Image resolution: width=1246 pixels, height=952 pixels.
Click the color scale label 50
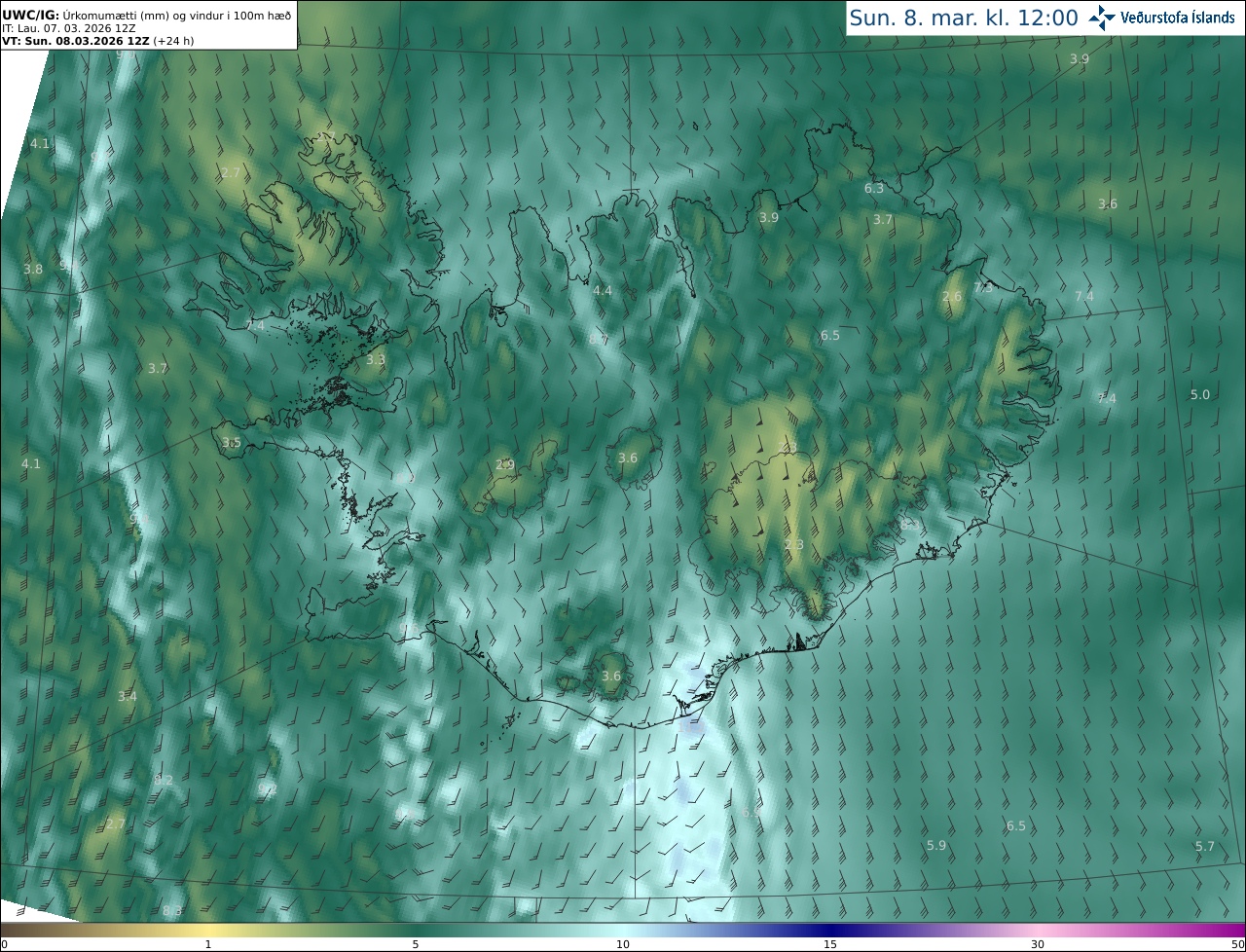(x=1238, y=945)
